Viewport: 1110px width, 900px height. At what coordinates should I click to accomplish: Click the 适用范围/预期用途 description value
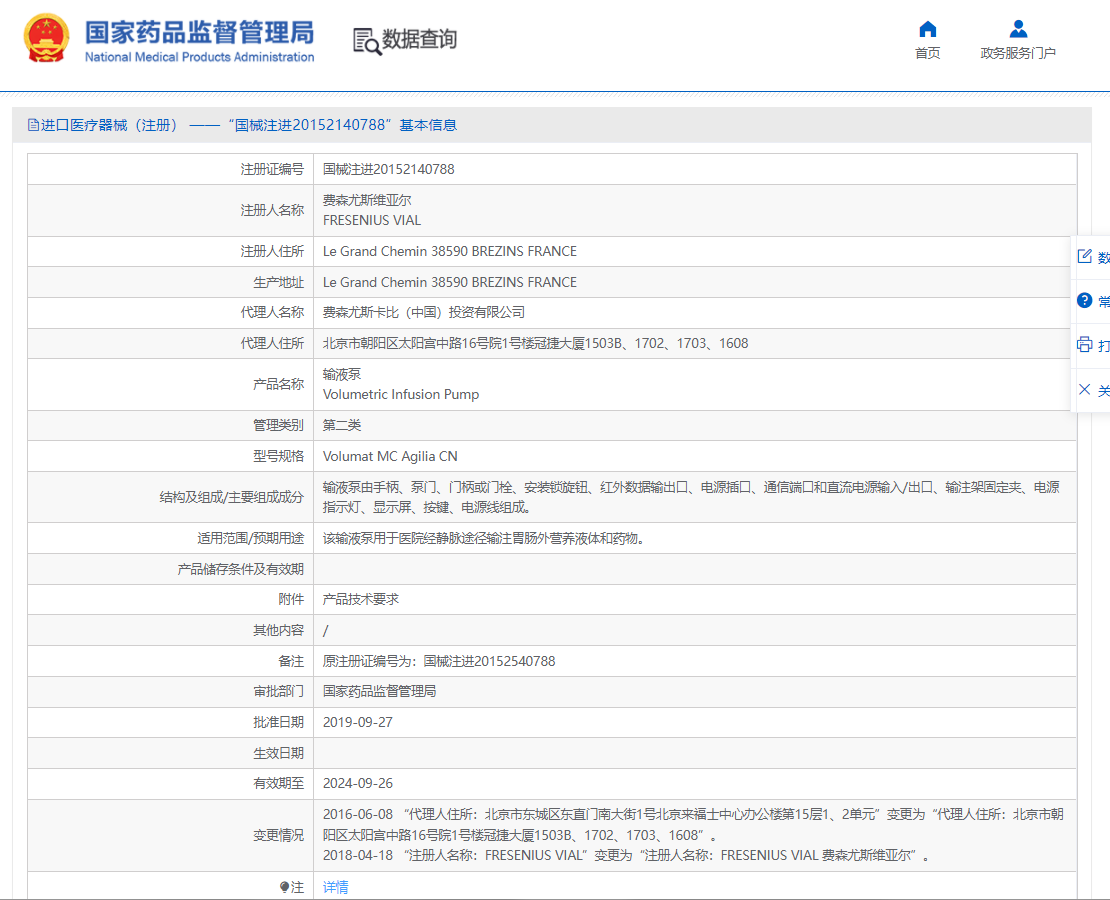[x=484, y=538]
